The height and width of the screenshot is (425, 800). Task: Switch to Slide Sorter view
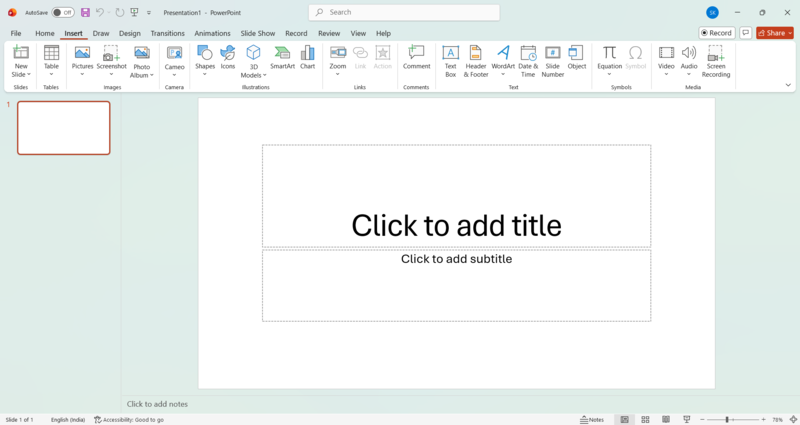pos(645,419)
